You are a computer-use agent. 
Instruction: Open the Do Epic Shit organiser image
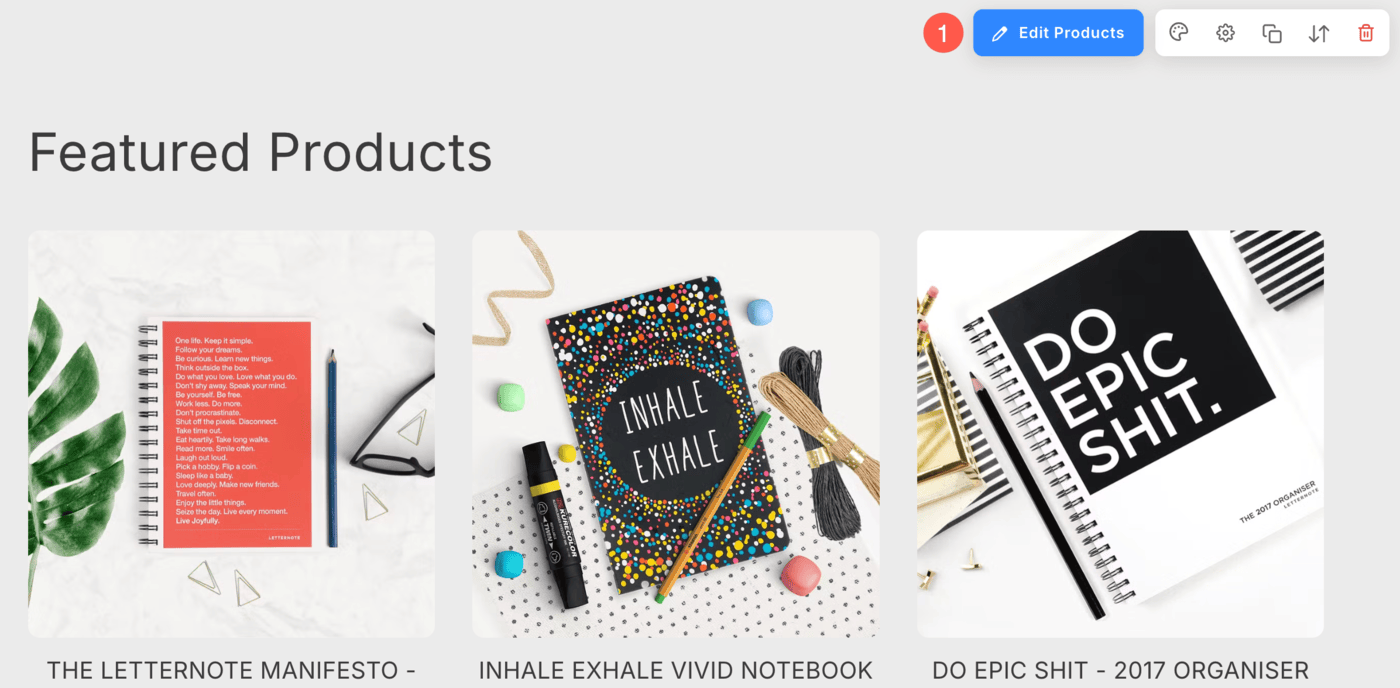coord(1120,434)
